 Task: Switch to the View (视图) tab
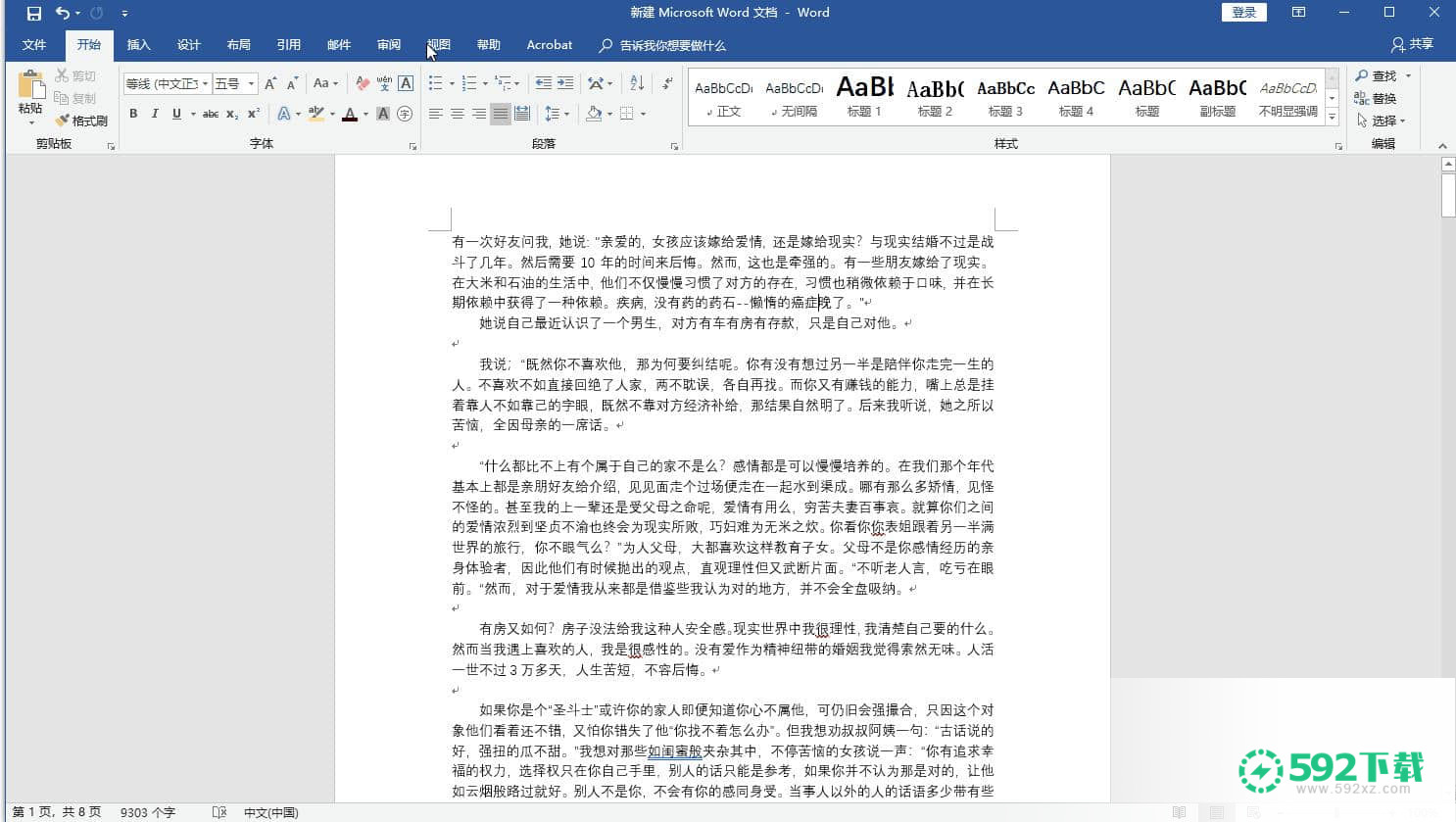point(439,45)
